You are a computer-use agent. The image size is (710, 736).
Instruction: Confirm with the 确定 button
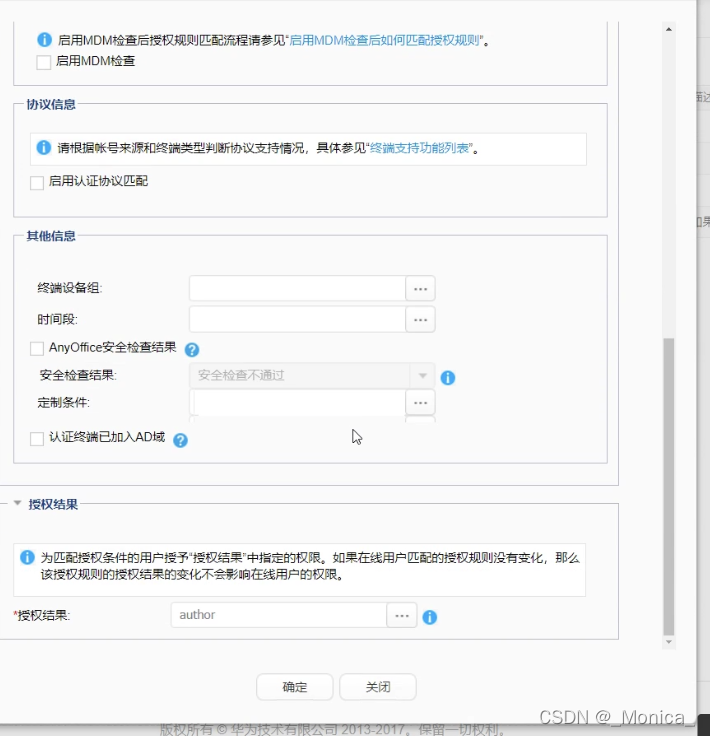pyautogui.click(x=295, y=687)
